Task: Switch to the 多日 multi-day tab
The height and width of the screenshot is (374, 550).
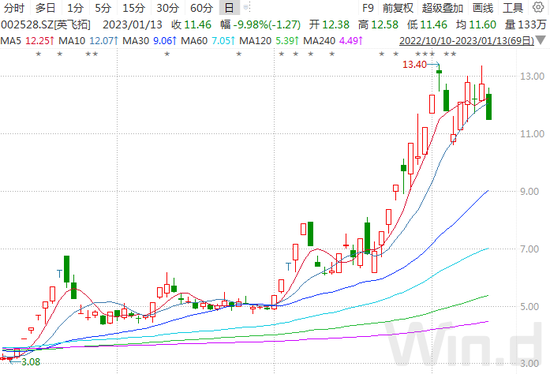Action: [46, 8]
